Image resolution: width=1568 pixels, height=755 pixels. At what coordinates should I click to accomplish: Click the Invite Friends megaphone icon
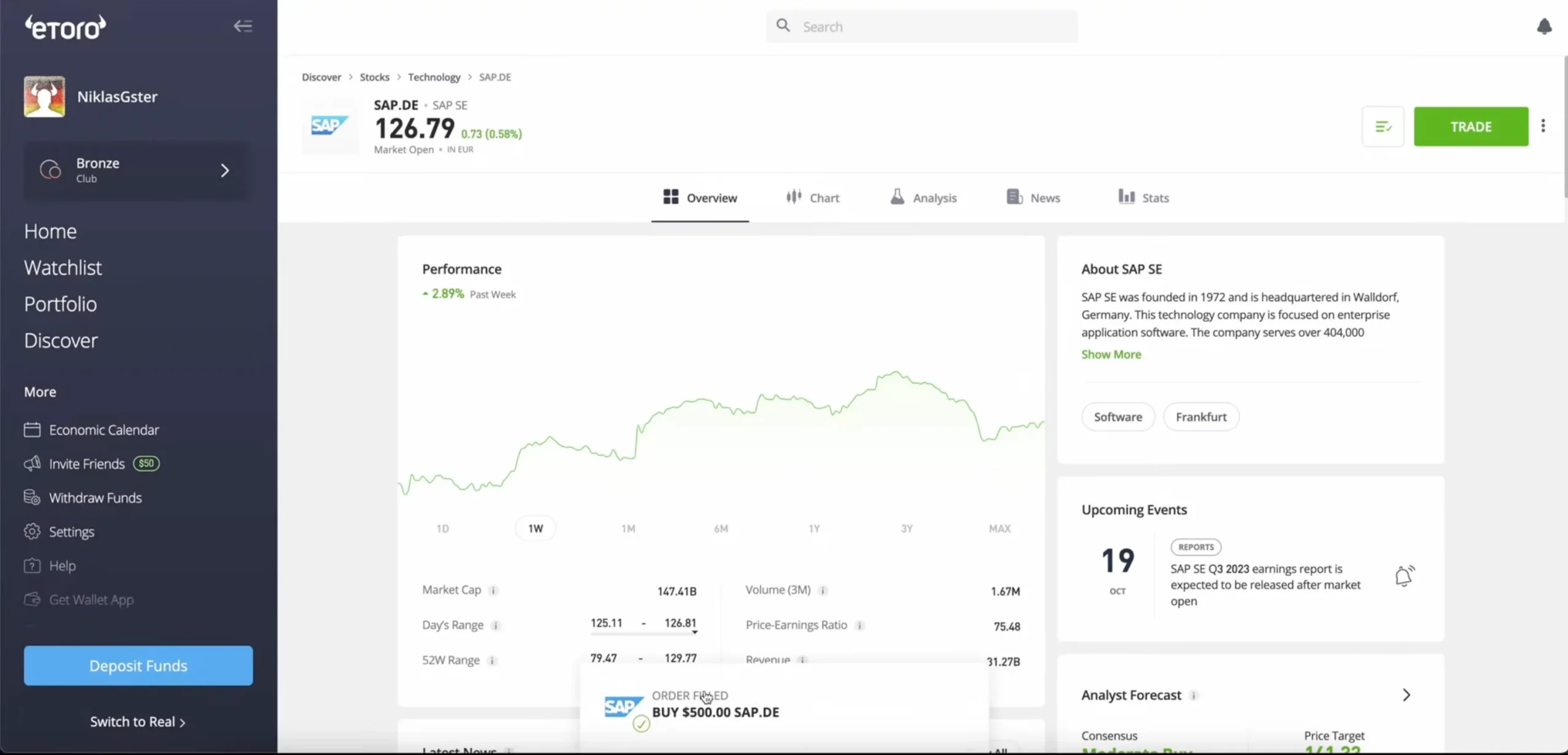[32, 463]
